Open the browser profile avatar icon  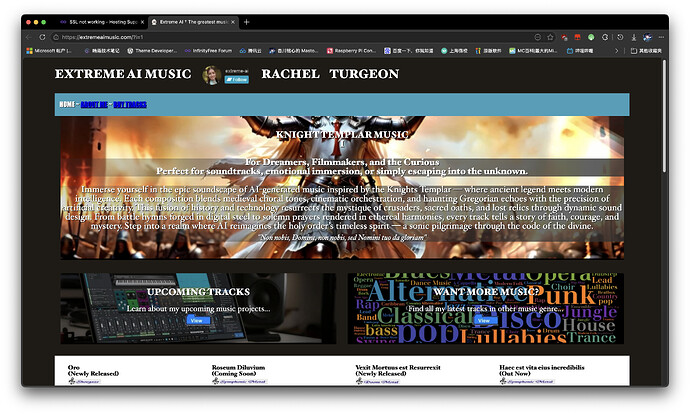pos(647,37)
